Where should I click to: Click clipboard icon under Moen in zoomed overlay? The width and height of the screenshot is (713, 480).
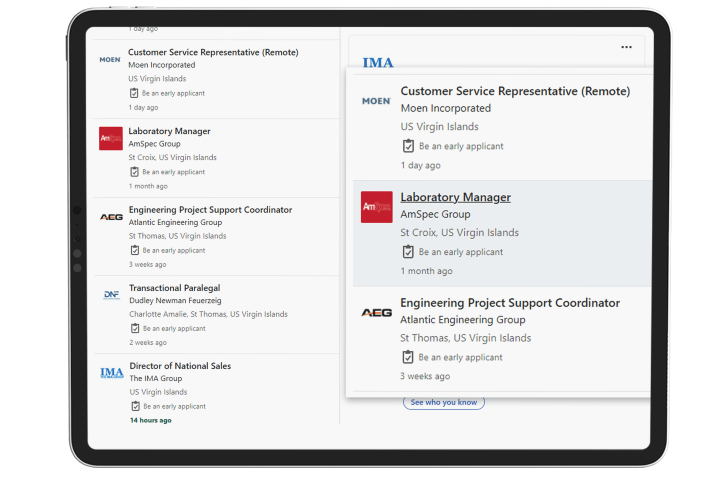click(x=408, y=145)
